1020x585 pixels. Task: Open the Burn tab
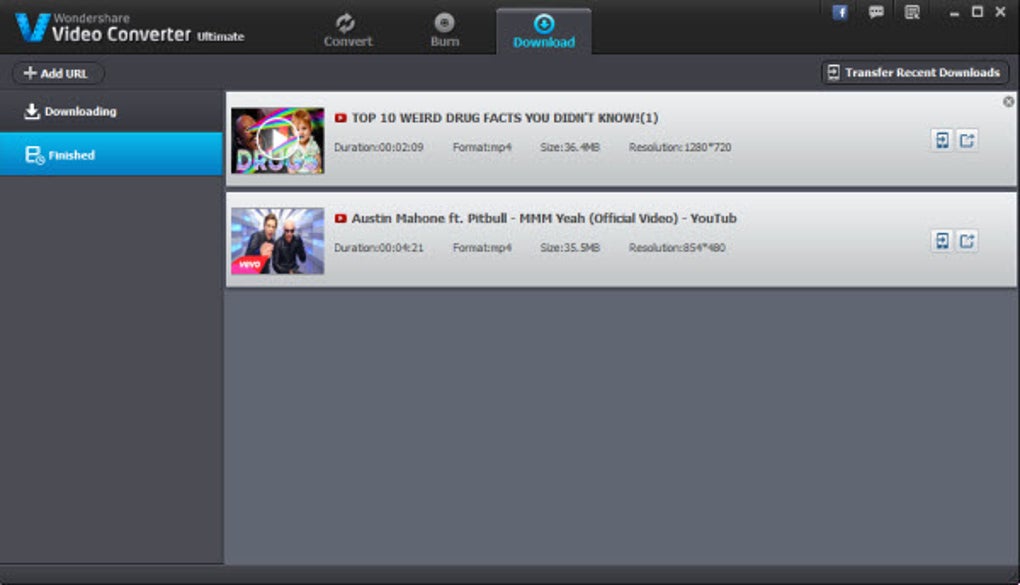[x=445, y=30]
